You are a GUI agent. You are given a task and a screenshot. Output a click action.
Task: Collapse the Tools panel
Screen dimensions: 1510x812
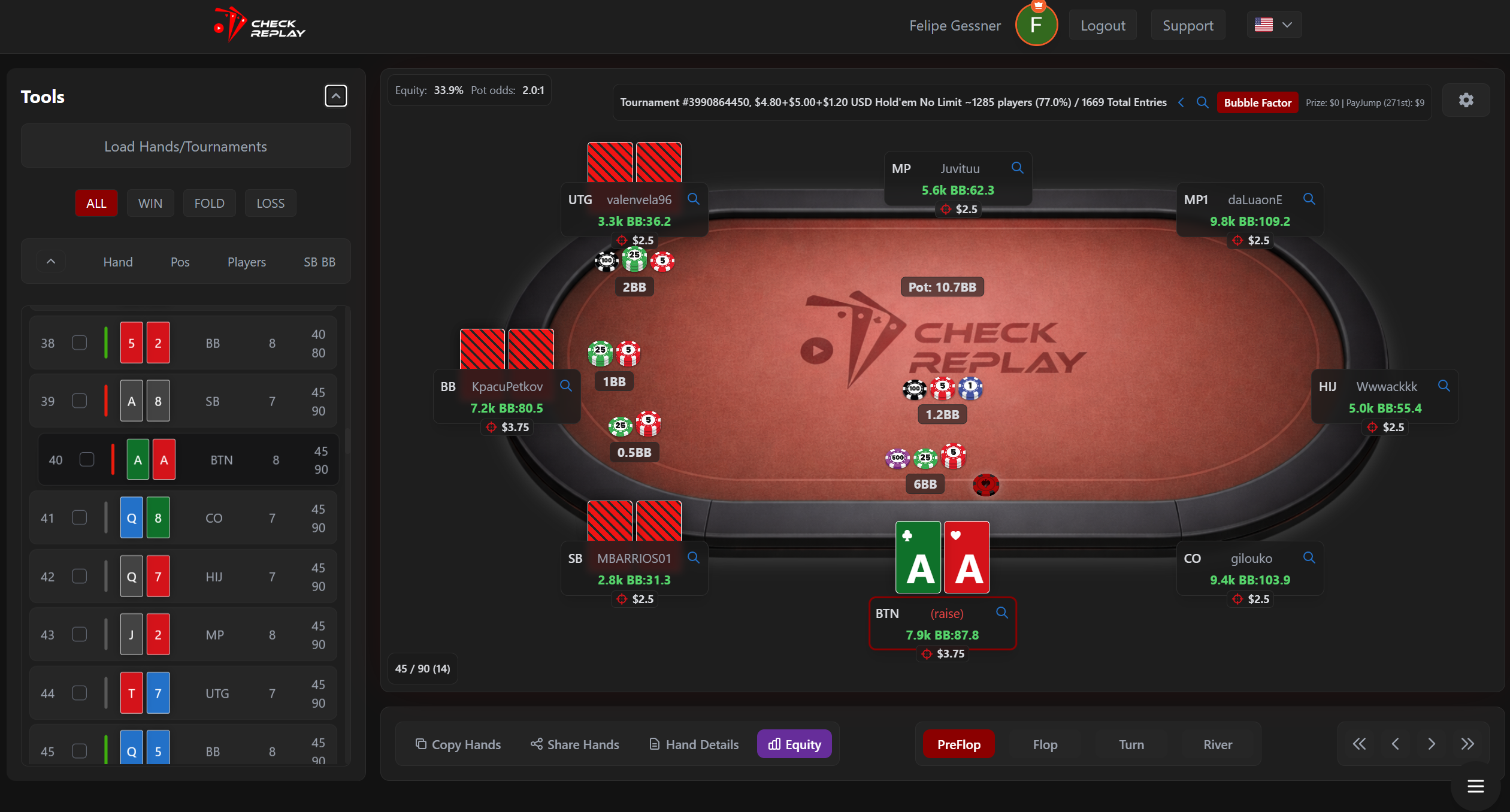click(336, 96)
